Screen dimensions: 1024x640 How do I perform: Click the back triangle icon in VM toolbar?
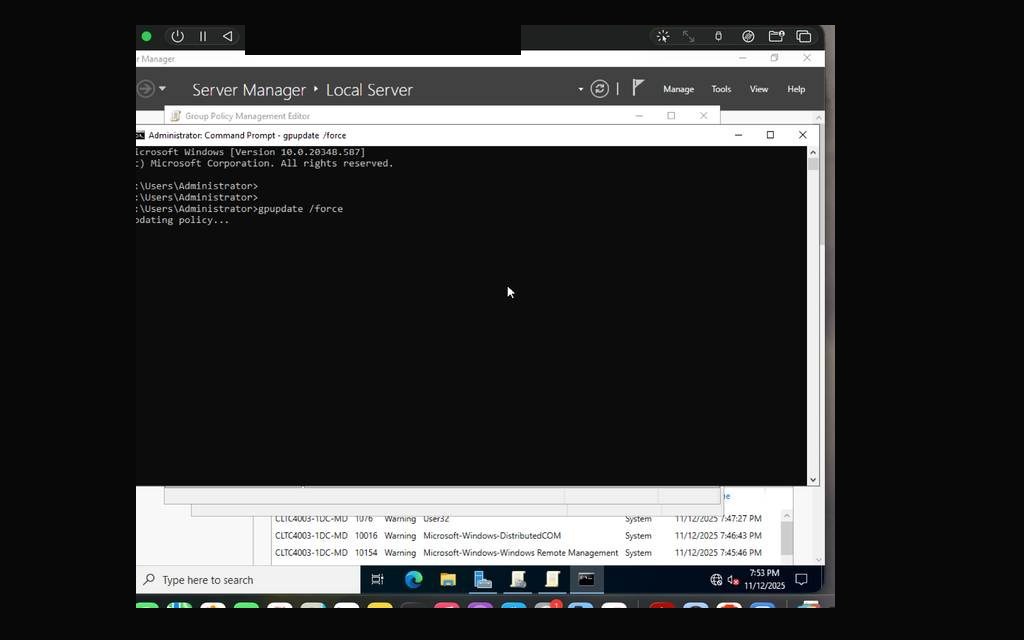coord(227,37)
